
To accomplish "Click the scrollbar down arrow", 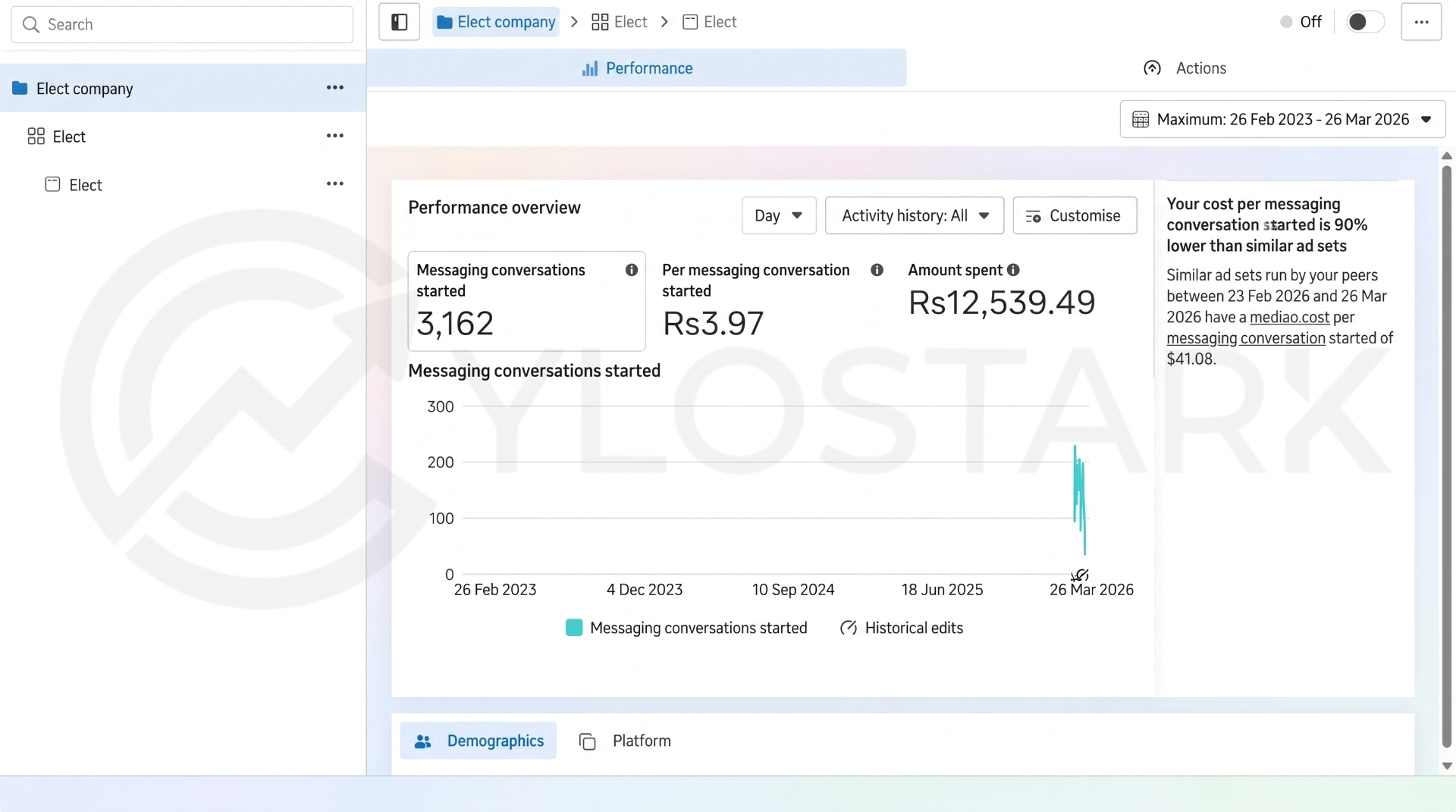I will pos(1446,766).
